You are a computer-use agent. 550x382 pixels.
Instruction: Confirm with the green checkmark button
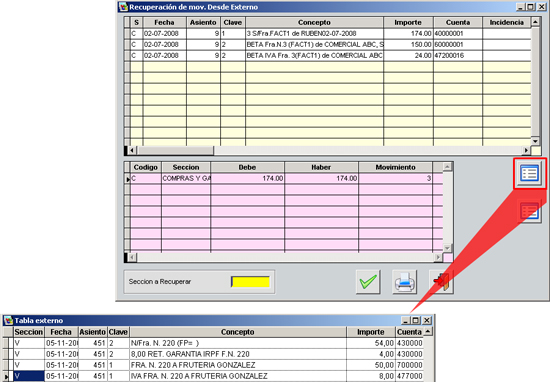click(368, 282)
